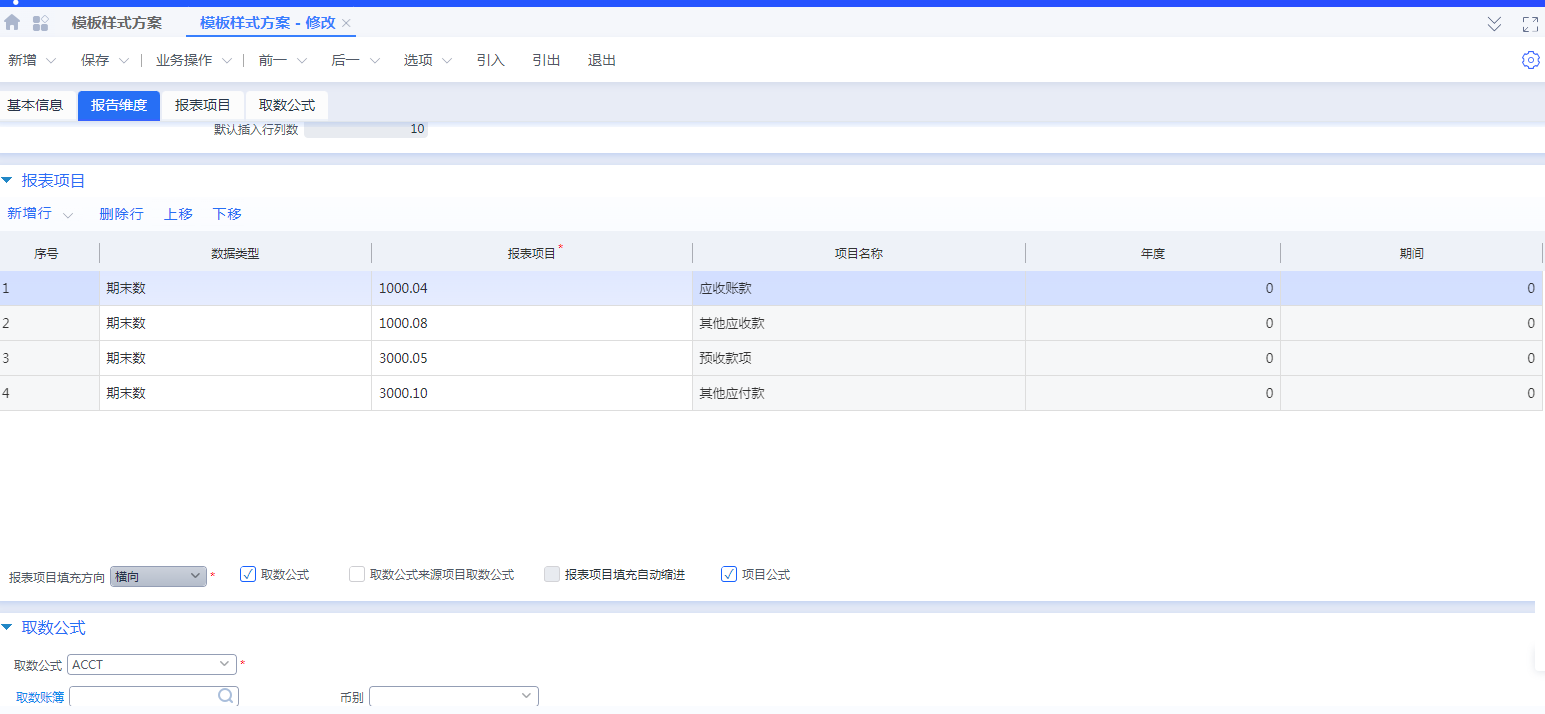Screen dimensions: 1545x714
Task: Open 报表项目填充方向 dropdown
Action: [x=158, y=576]
